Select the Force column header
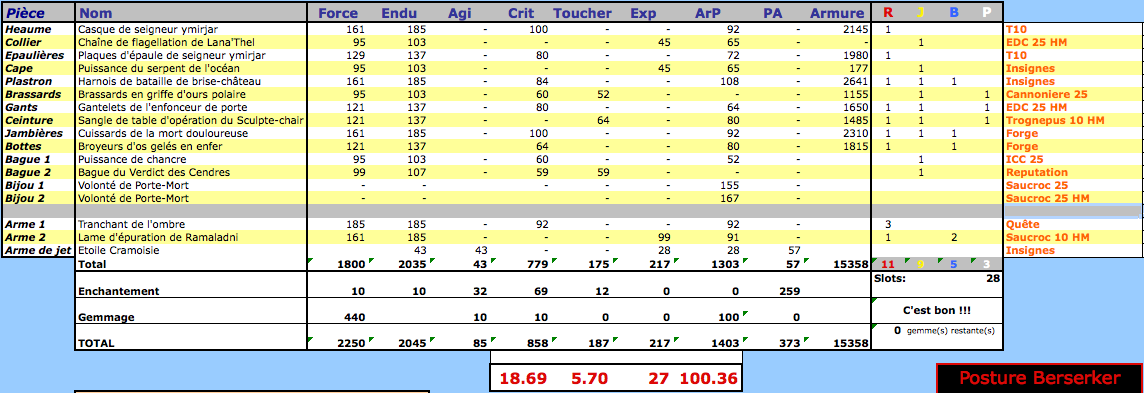Screen dimensions: 1144x393 click(x=338, y=13)
